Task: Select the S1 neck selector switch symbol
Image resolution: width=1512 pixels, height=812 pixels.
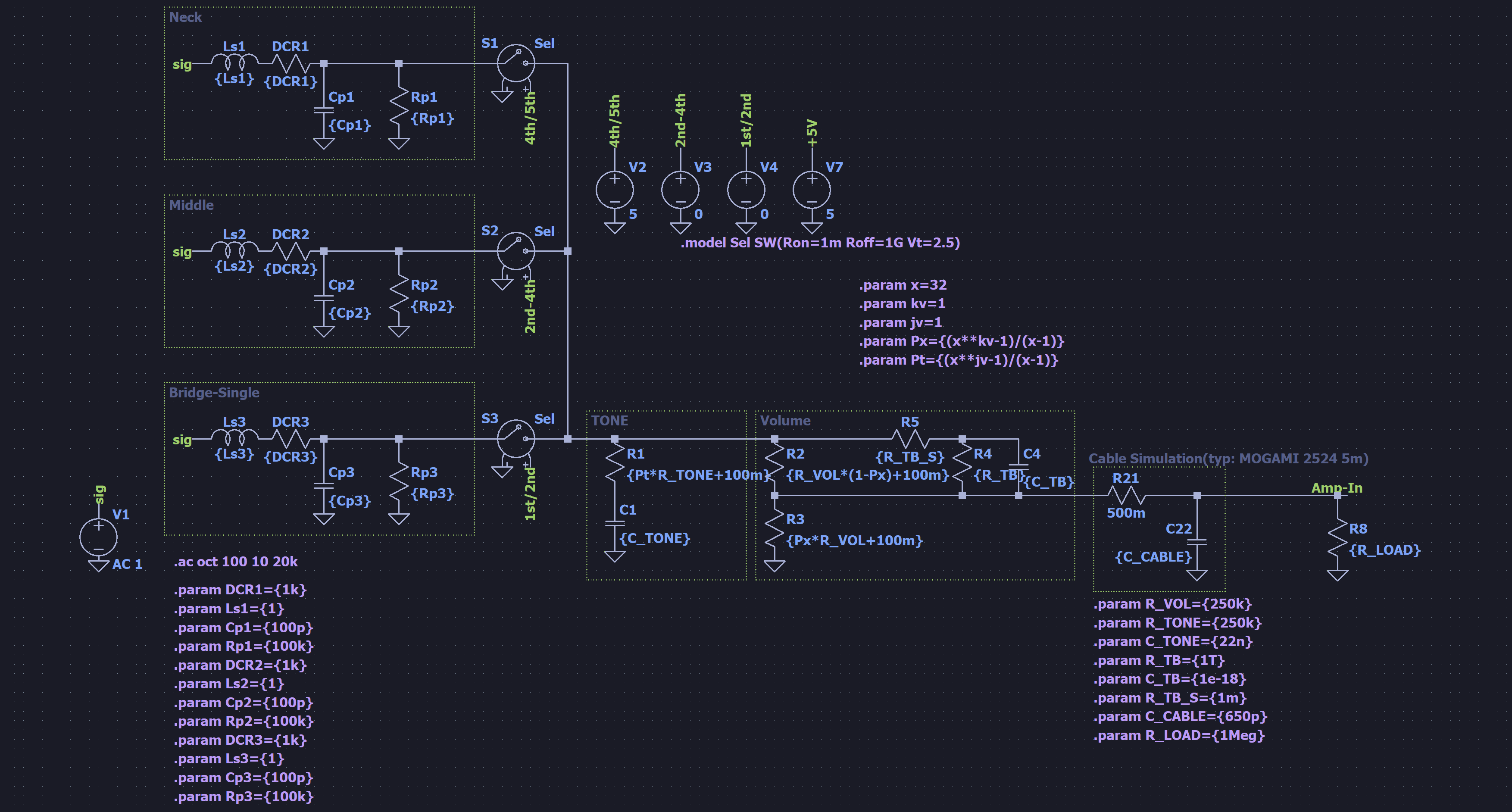Action: 516,63
